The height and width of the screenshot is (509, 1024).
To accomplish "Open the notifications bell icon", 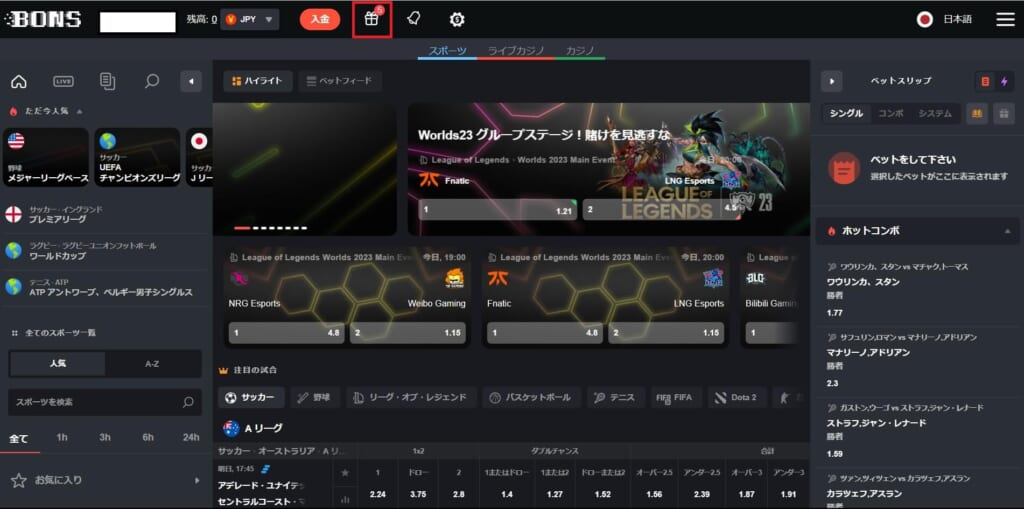I will coord(413,19).
